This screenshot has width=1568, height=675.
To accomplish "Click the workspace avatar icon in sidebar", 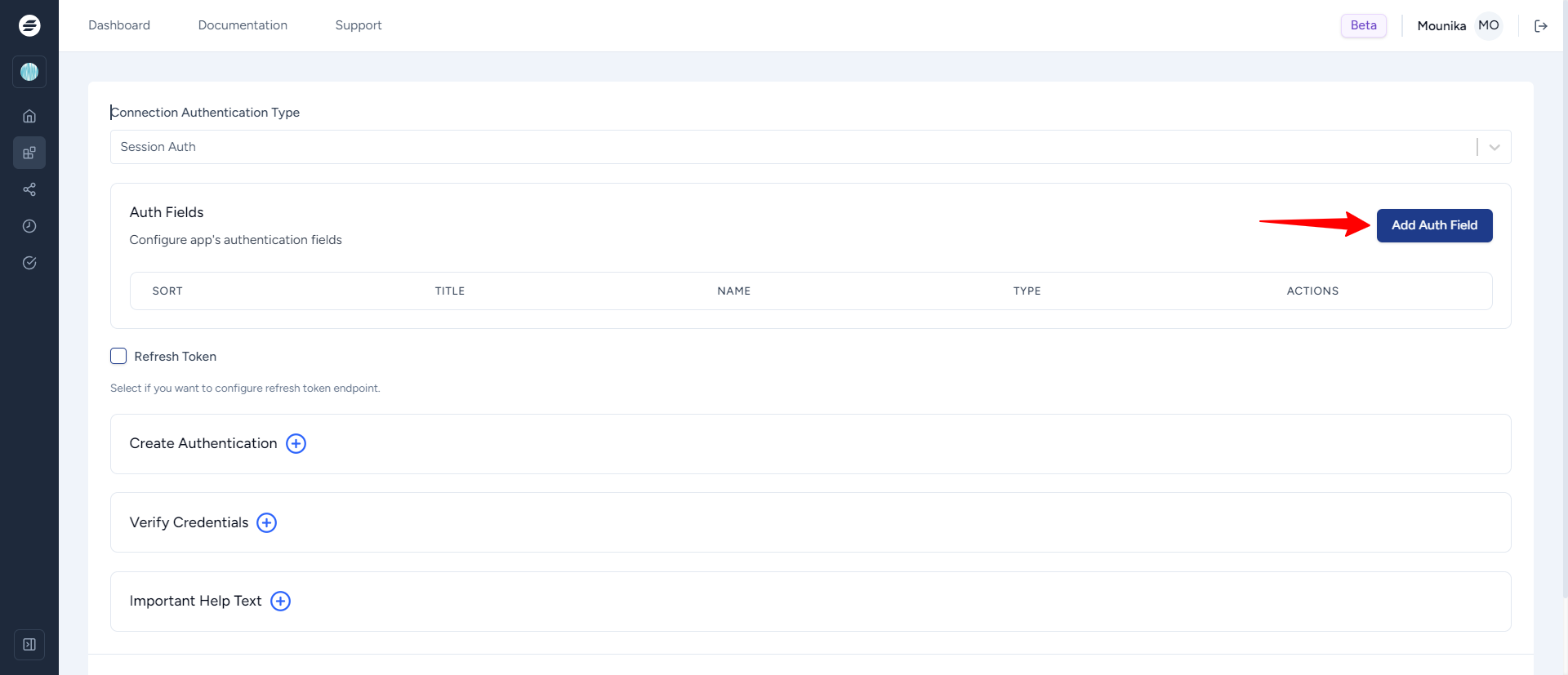I will (x=29, y=72).
